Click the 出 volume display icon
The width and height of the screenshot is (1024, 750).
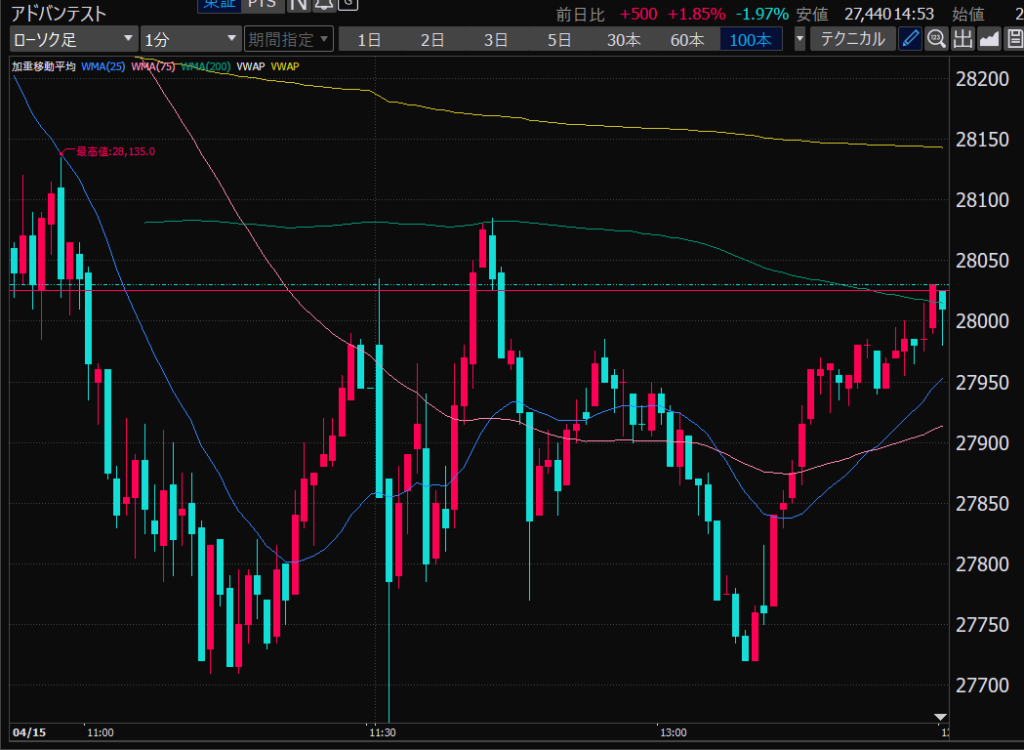pyautogui.click(x=962, y=40)
